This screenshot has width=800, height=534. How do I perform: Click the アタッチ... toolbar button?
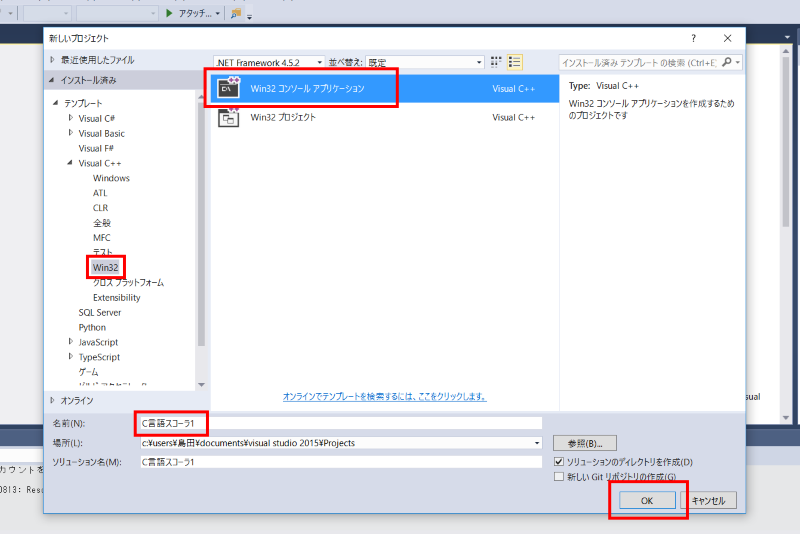[x=194, y=13]
